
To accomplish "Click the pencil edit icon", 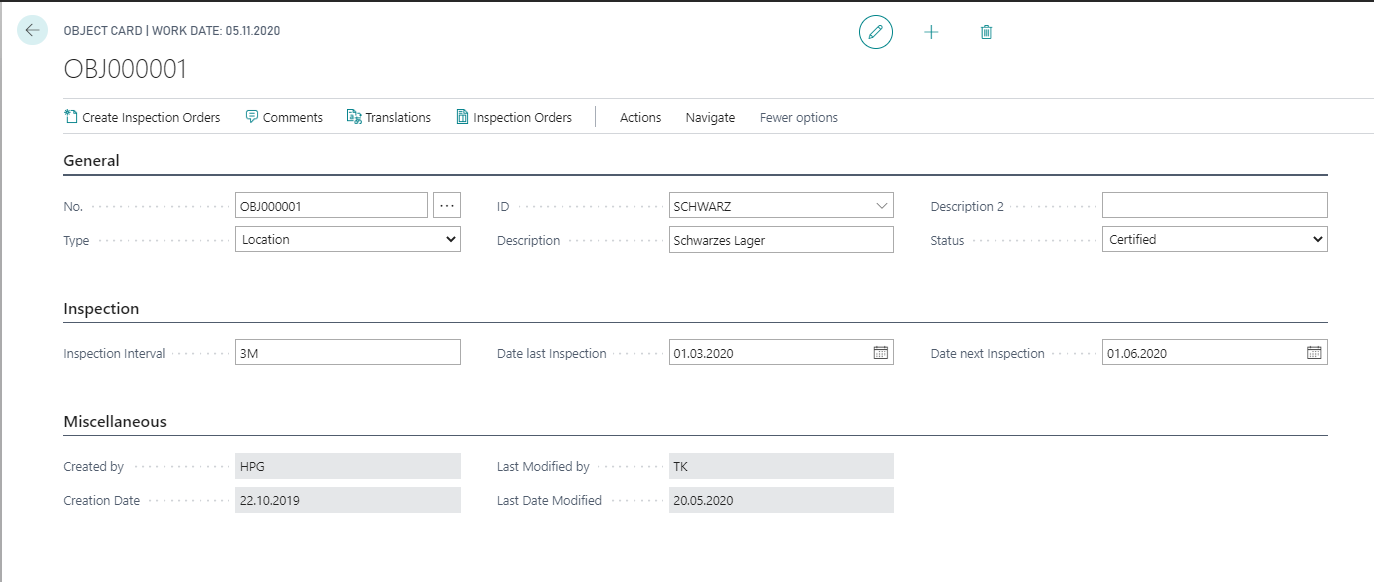I will coord(876,33).
